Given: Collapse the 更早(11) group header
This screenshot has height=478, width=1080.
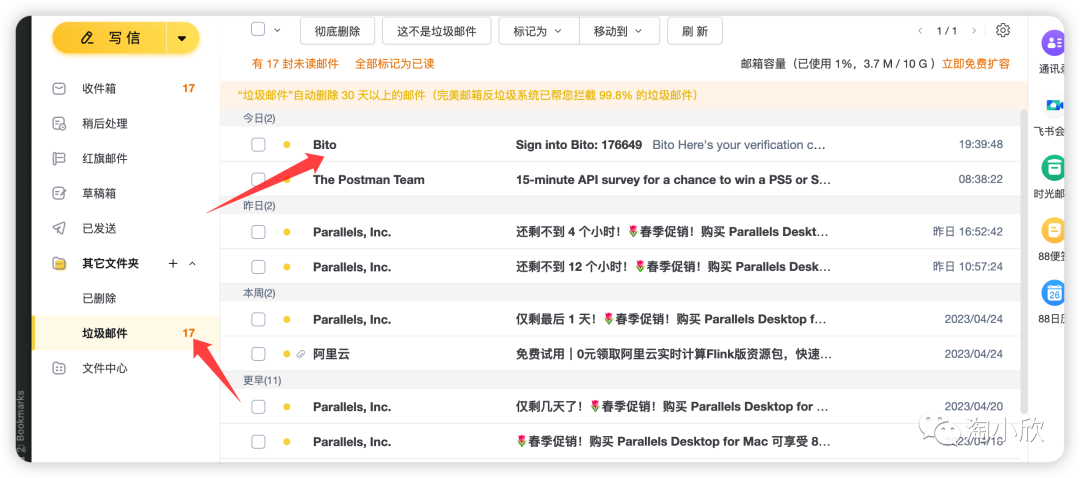Looking at the screenshot, I should pyautogui.click(x=262, y=380).
